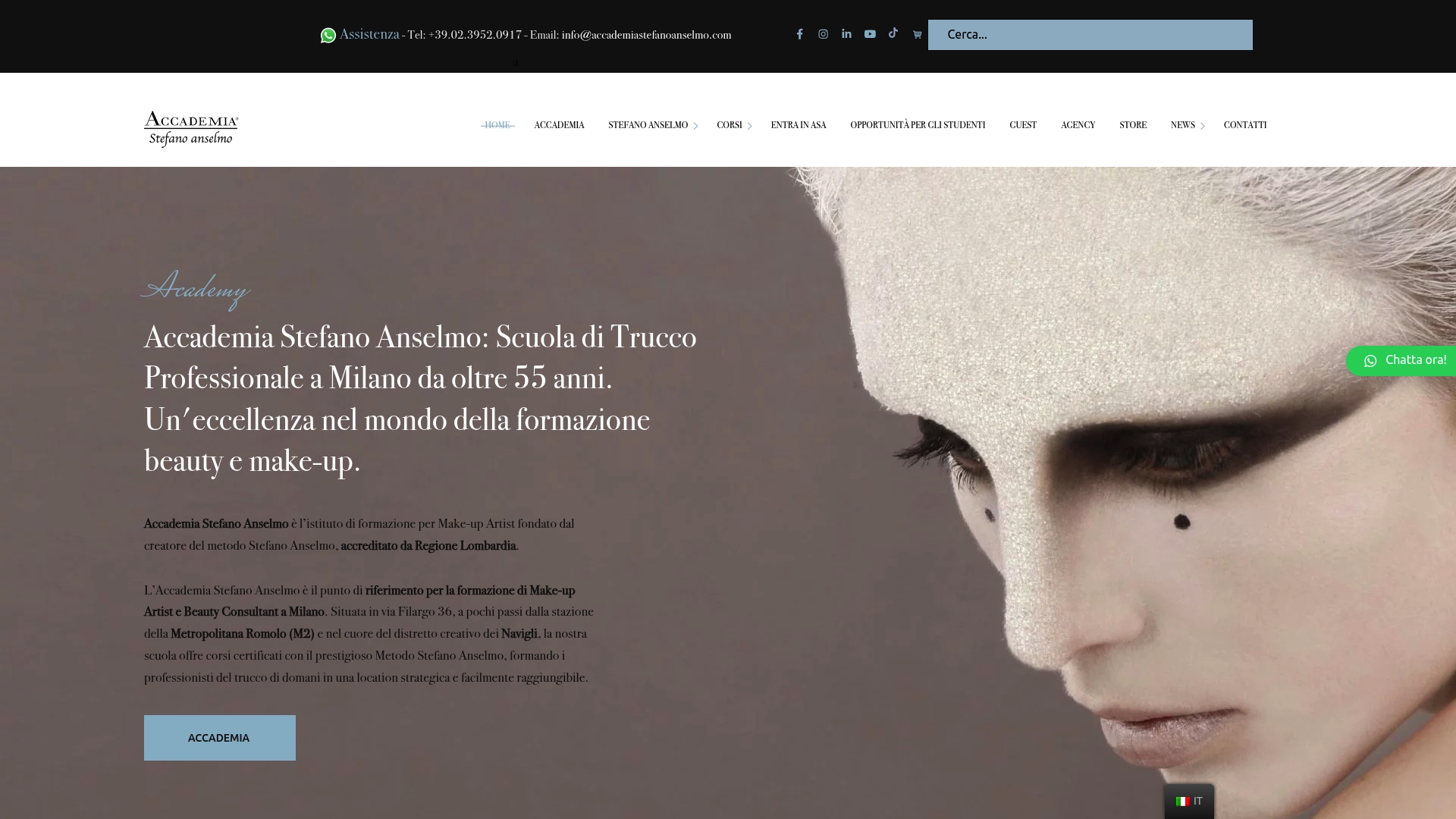Open the Guest menu item
This screenshot has height=819, width=1456.
1023,125
